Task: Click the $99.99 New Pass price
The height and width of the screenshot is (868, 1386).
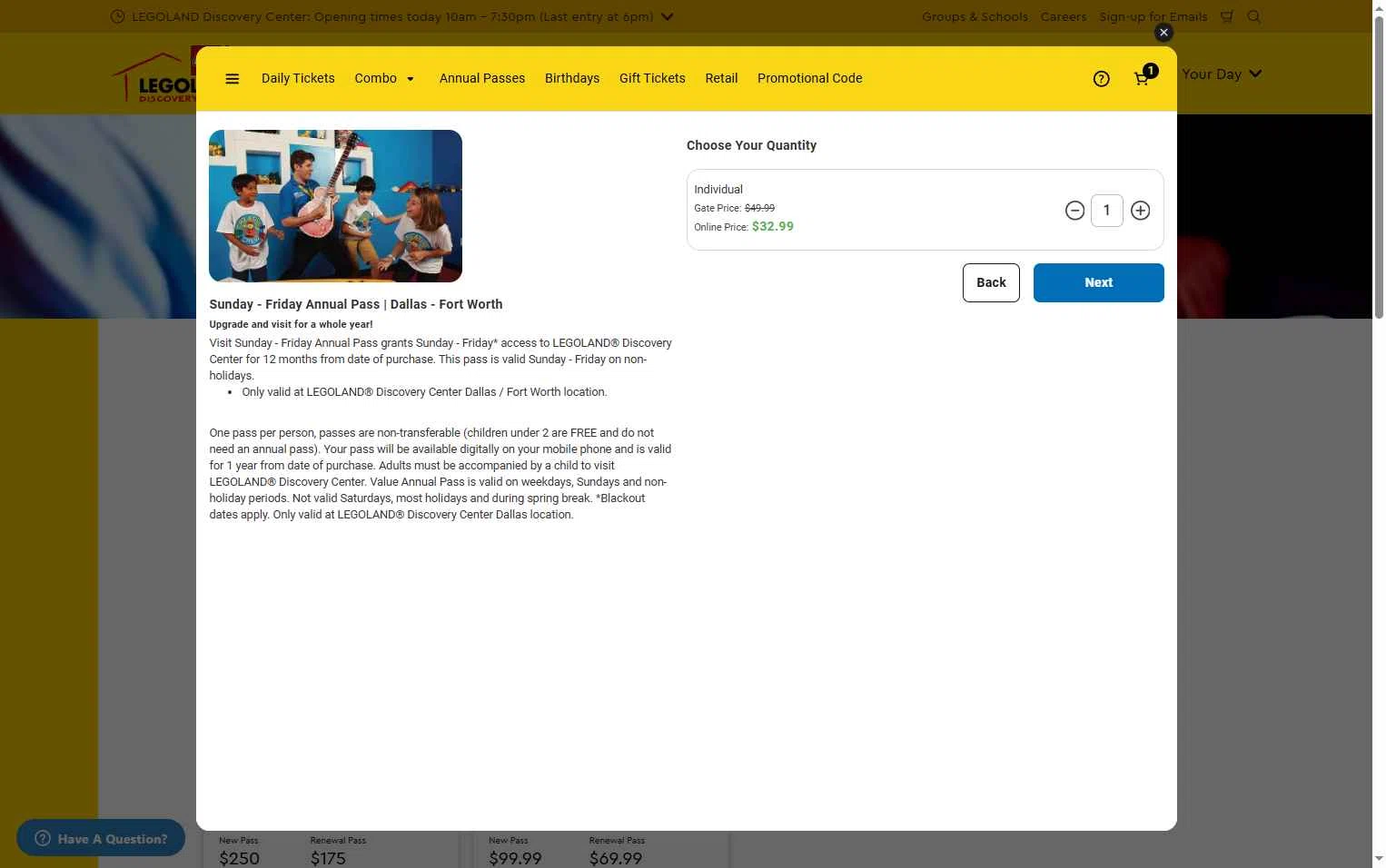Action: coord(515,858)
